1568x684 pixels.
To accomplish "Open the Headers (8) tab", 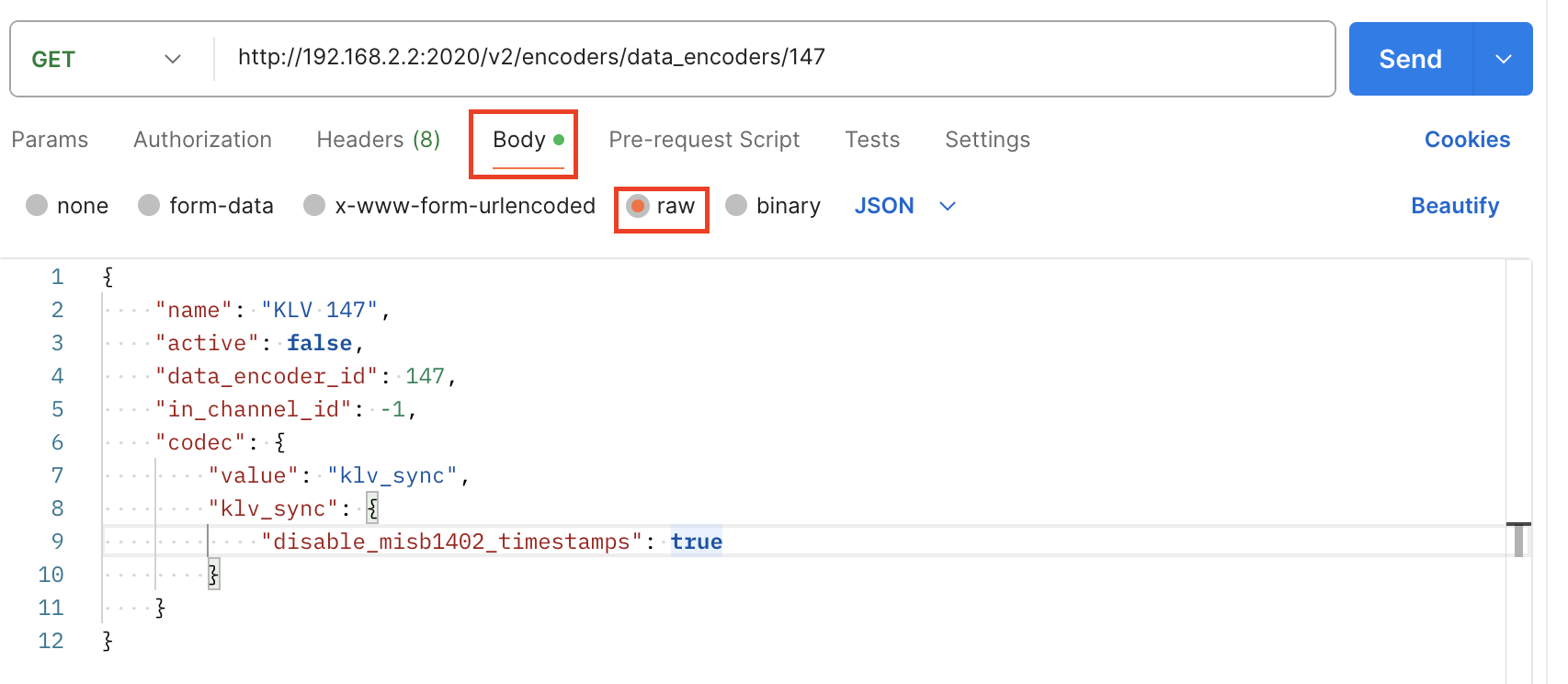I will pos(379,140).
